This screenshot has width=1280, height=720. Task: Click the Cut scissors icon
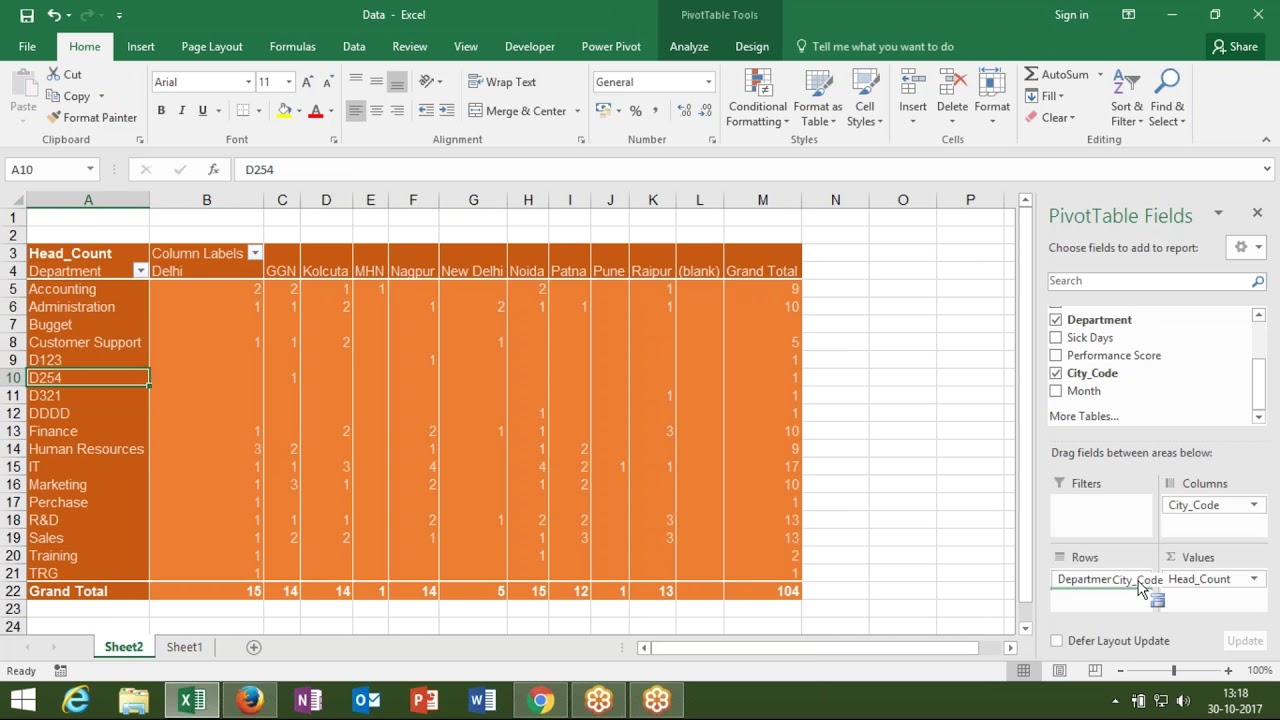click(x=54, y=75)
